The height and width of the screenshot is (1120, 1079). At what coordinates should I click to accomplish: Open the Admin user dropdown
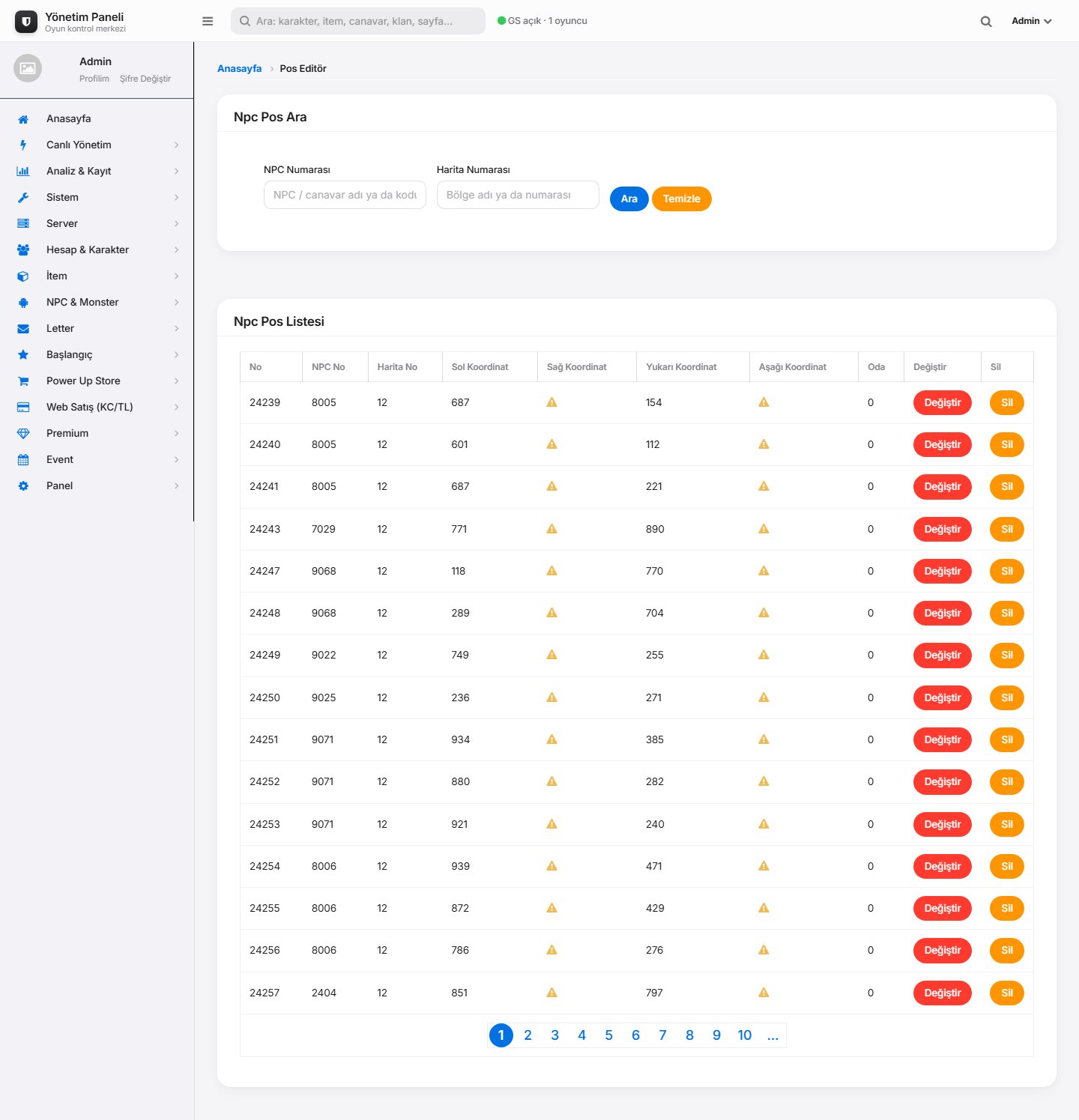pos(1032,21)
